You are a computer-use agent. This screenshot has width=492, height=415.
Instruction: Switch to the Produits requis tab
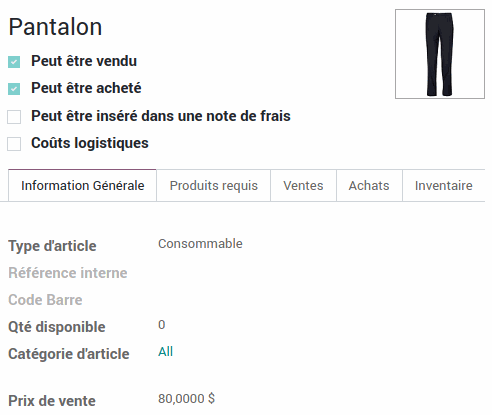[x=214, y=186]
